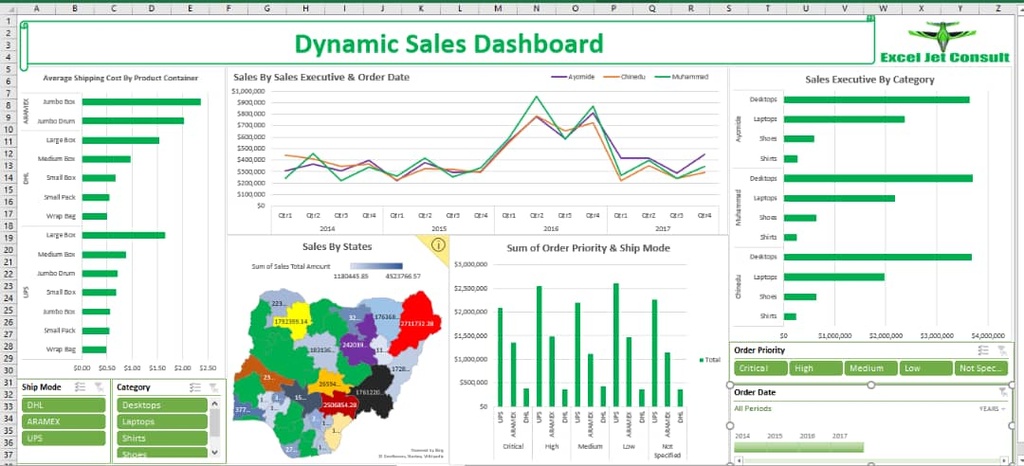Click Average Shipping Cost chart title
This screenshot has width=1024, height=466.
[x=120, y=78]
